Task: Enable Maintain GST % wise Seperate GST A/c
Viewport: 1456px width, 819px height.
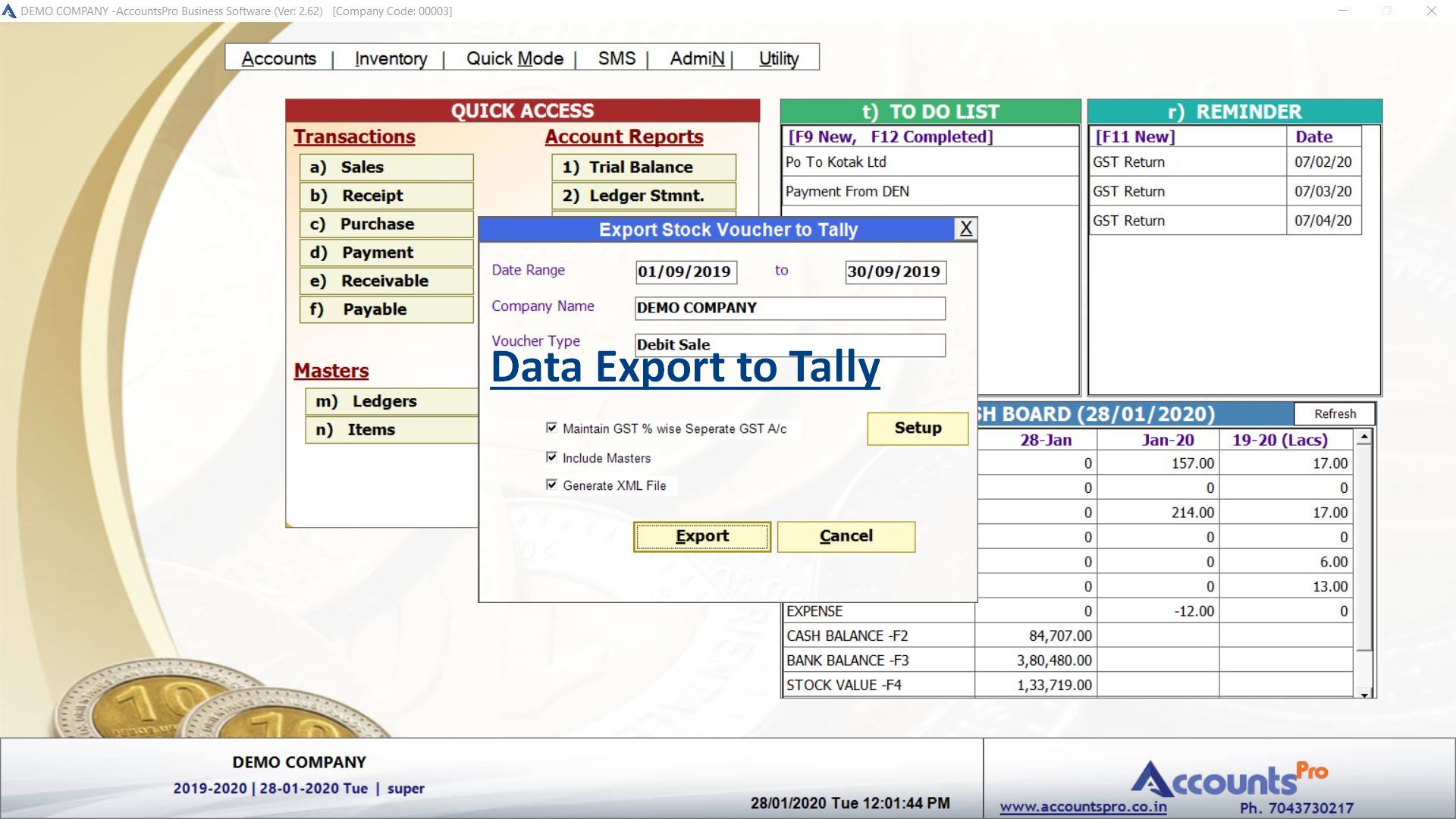Action: click(551, 428)
